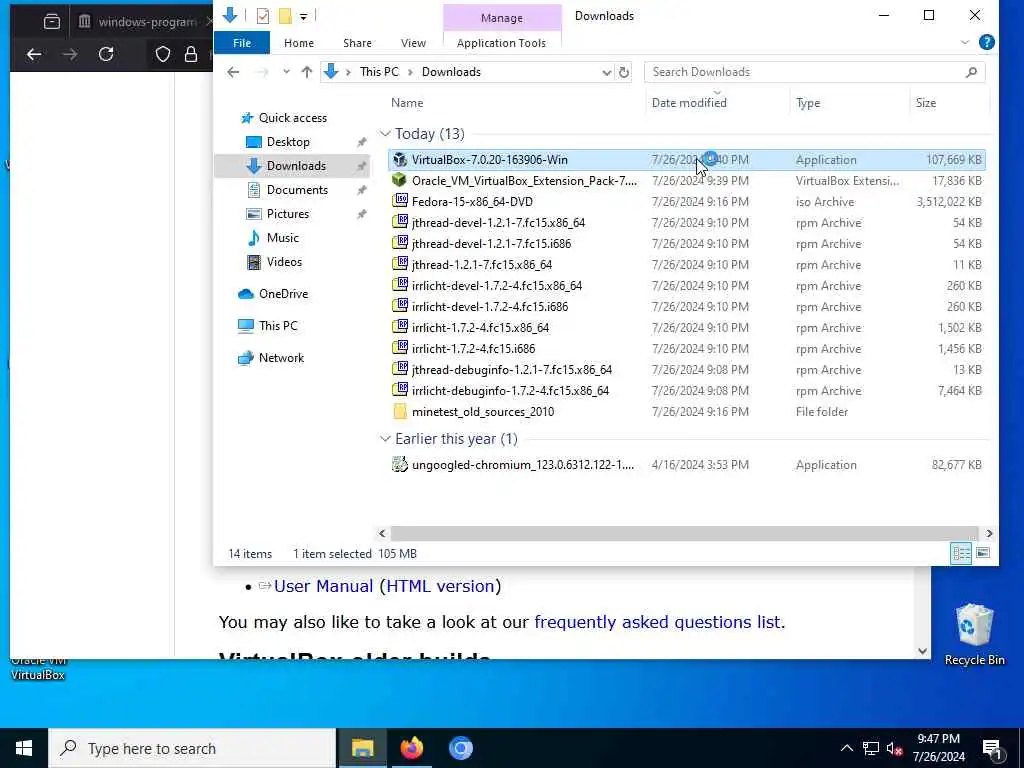Sort by Date modified column header

pos(689,103)
